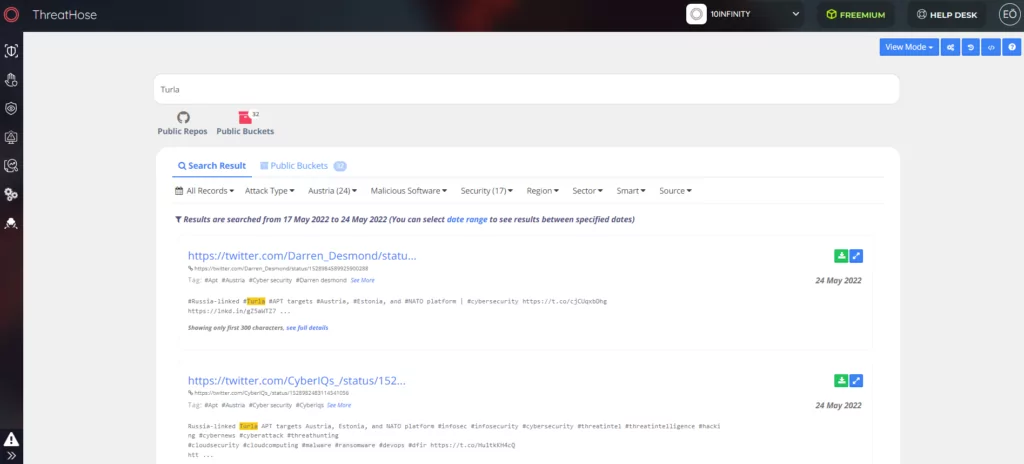Open the Austria (24) filter dropdown
This screenshot has height=464, width=1024.
coord(332,191)
